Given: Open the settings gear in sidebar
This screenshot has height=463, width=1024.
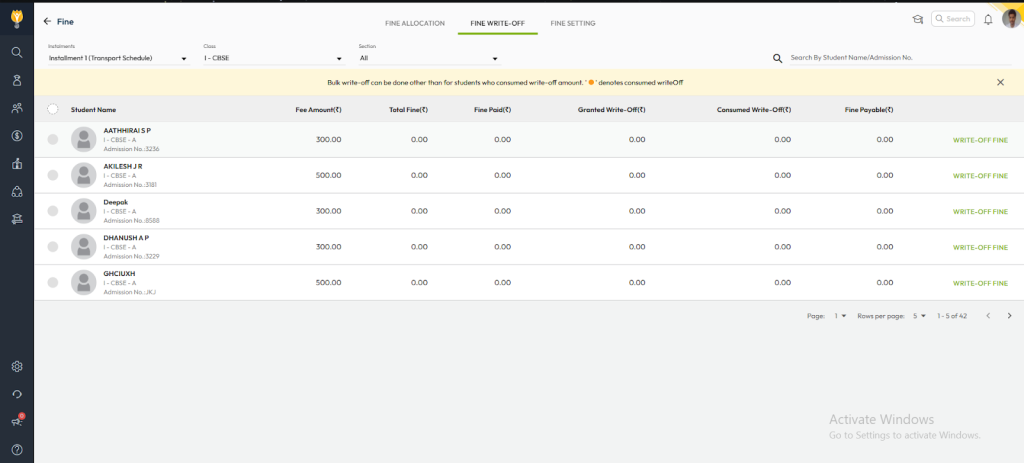Looking at the screenshot, I should (17, 367).
